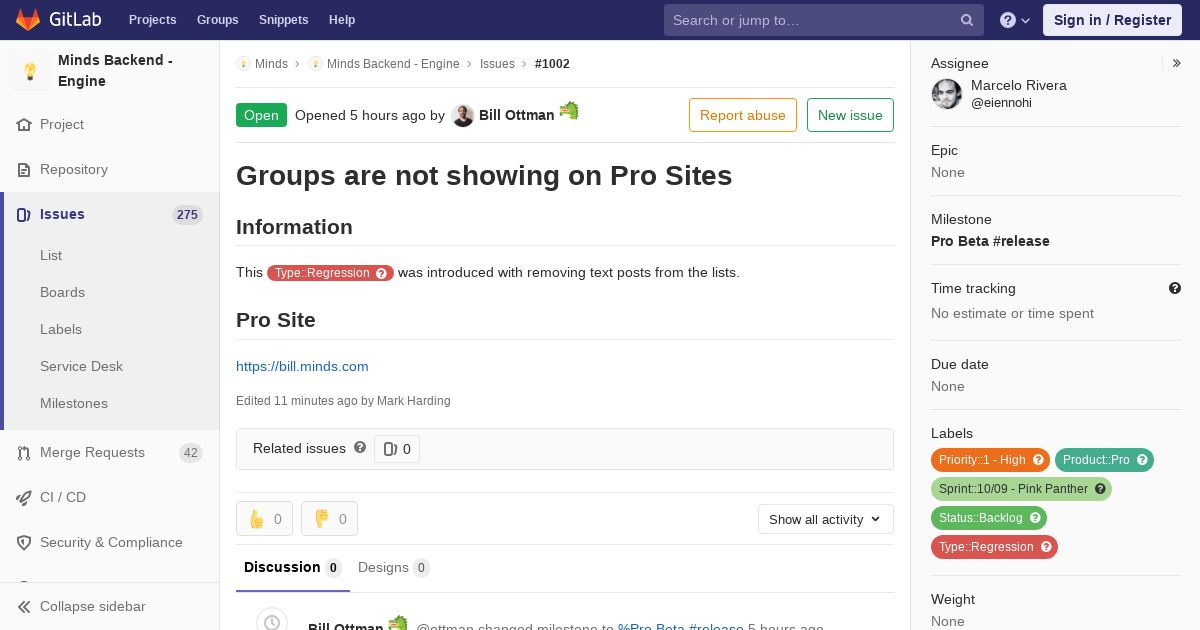Click the help icon on Status::Backlog label
The height and width of the screenshot is (630, 1200).
point(1035,518)
